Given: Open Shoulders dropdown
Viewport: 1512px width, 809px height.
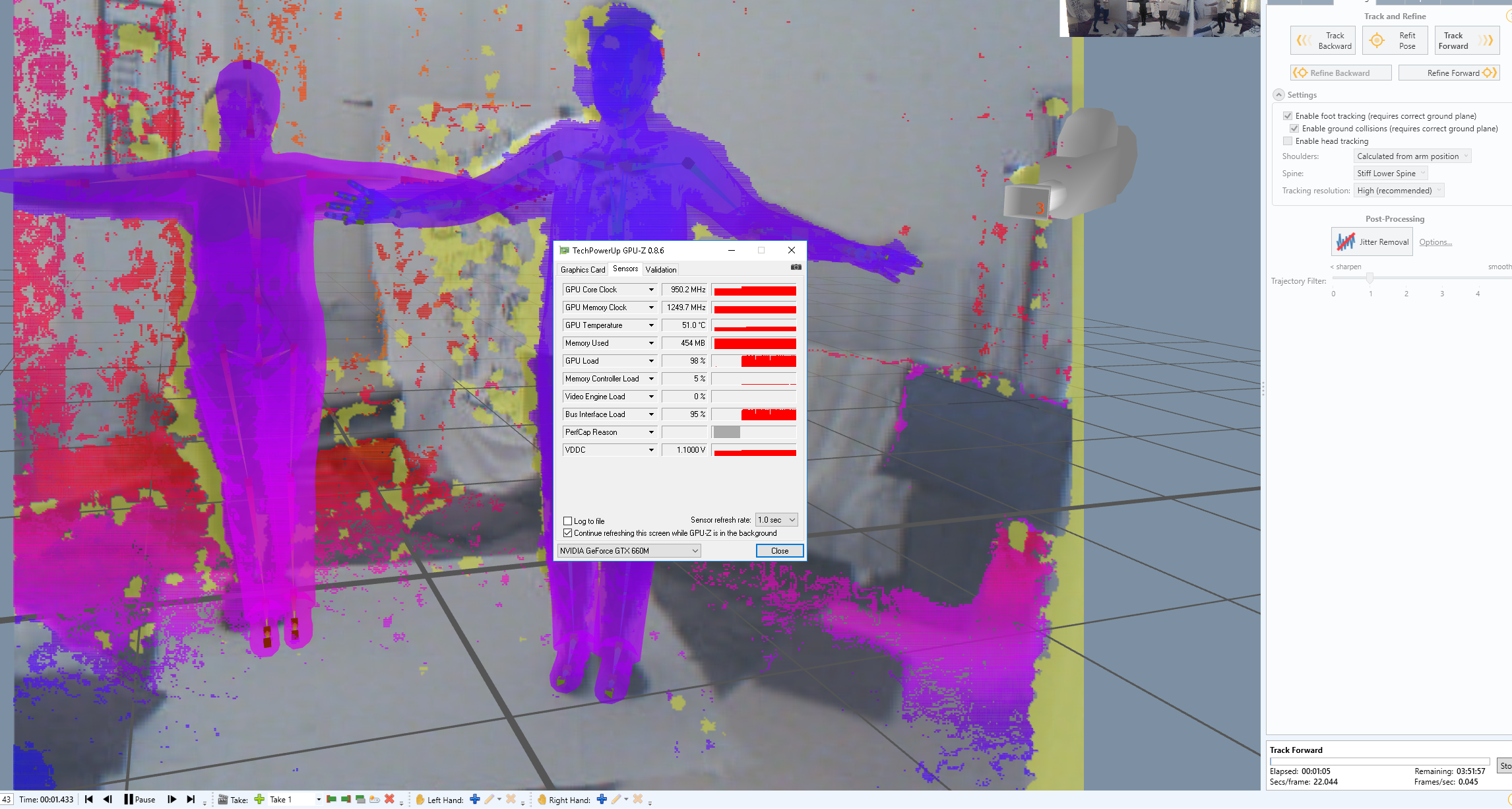Looking at the screenshot, I should pos(1412,156).
